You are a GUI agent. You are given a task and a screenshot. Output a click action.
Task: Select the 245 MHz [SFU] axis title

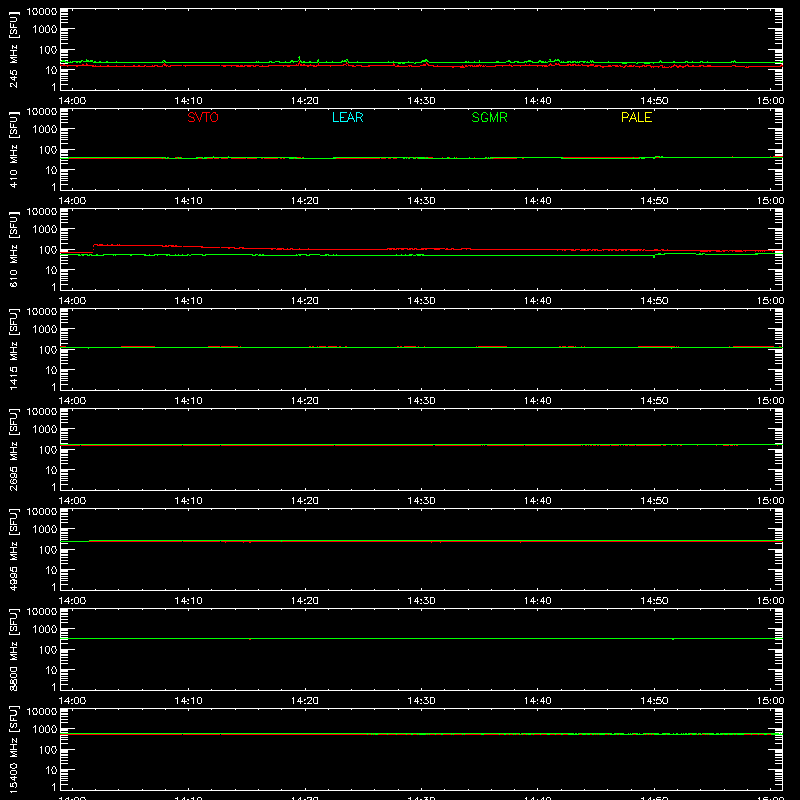click(14, 49)
